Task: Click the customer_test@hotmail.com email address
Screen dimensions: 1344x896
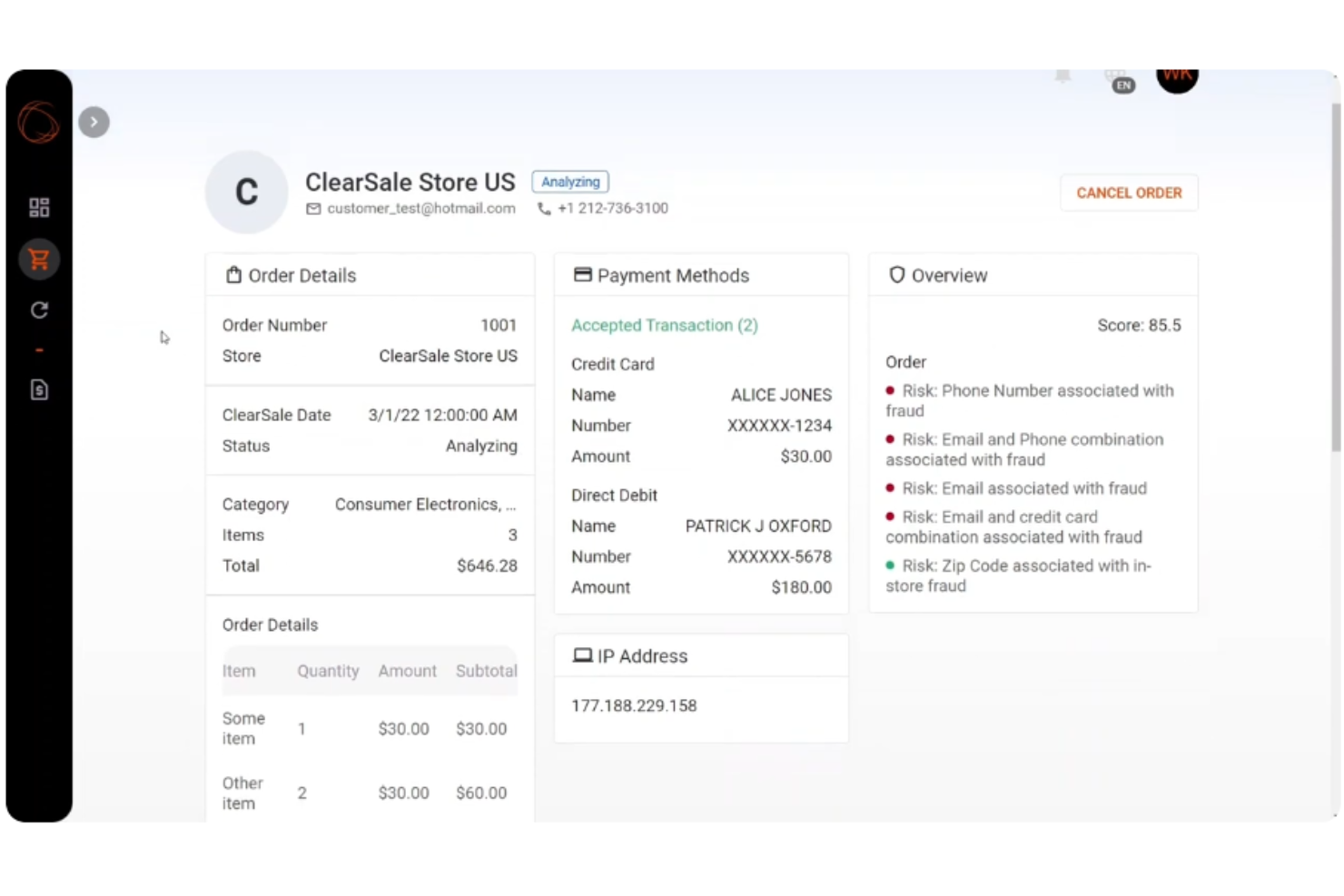Action: 421,208
